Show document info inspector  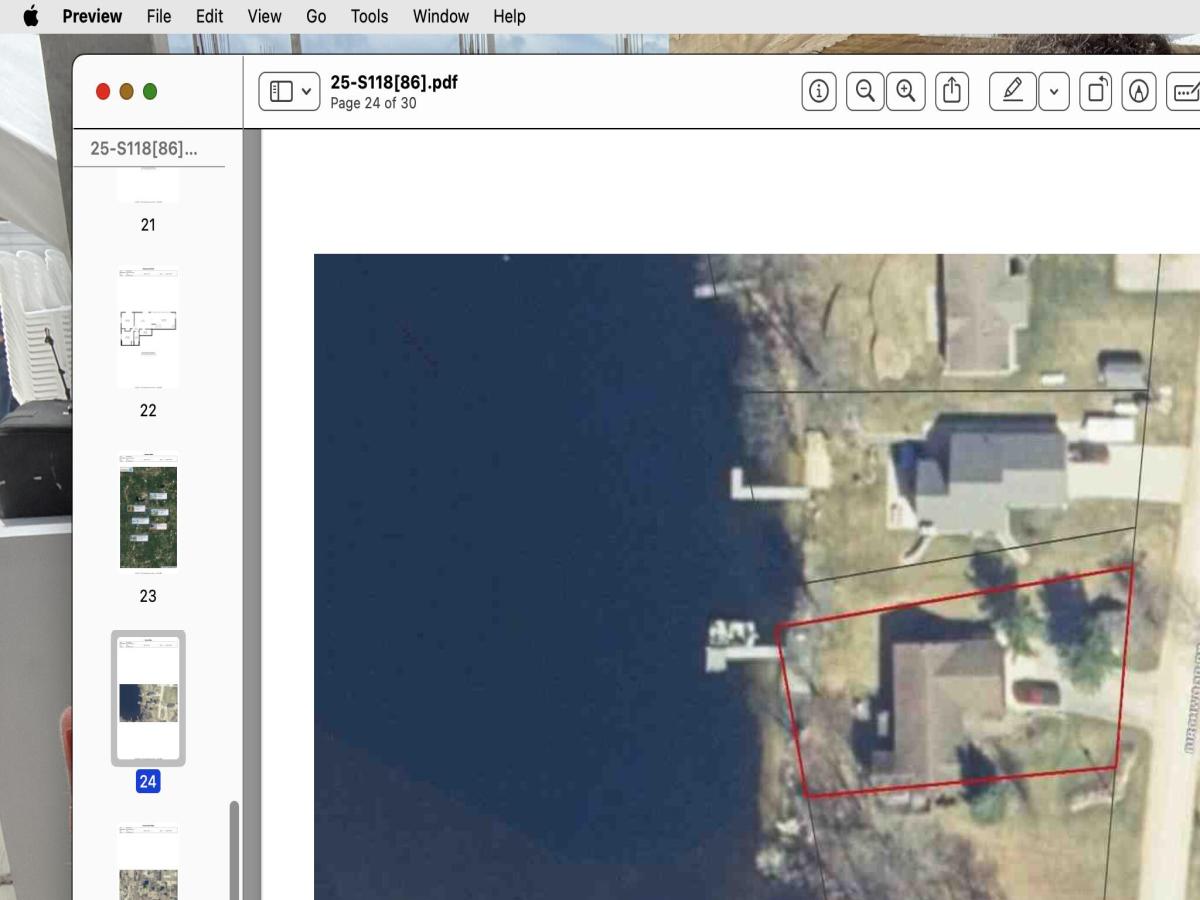click(x=819, y=91)
